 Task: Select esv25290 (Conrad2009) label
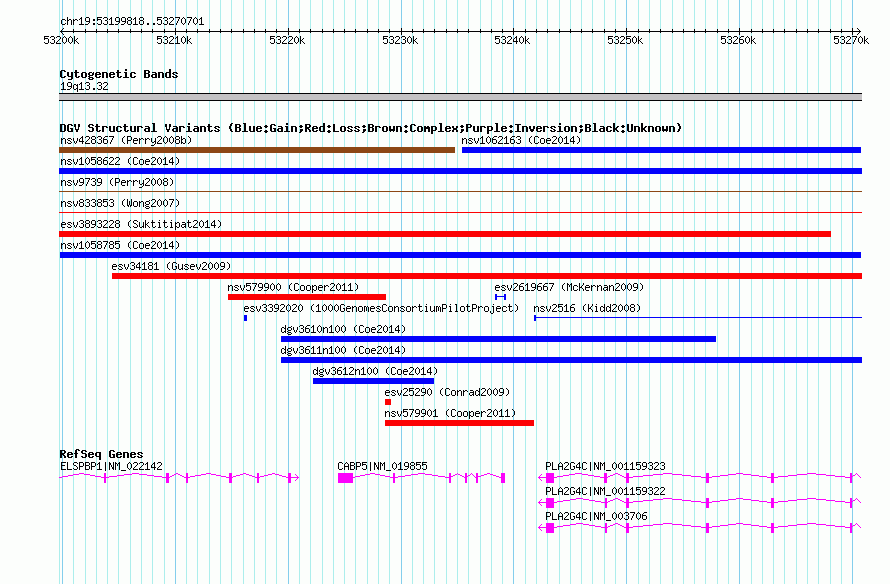click(447, 392)
